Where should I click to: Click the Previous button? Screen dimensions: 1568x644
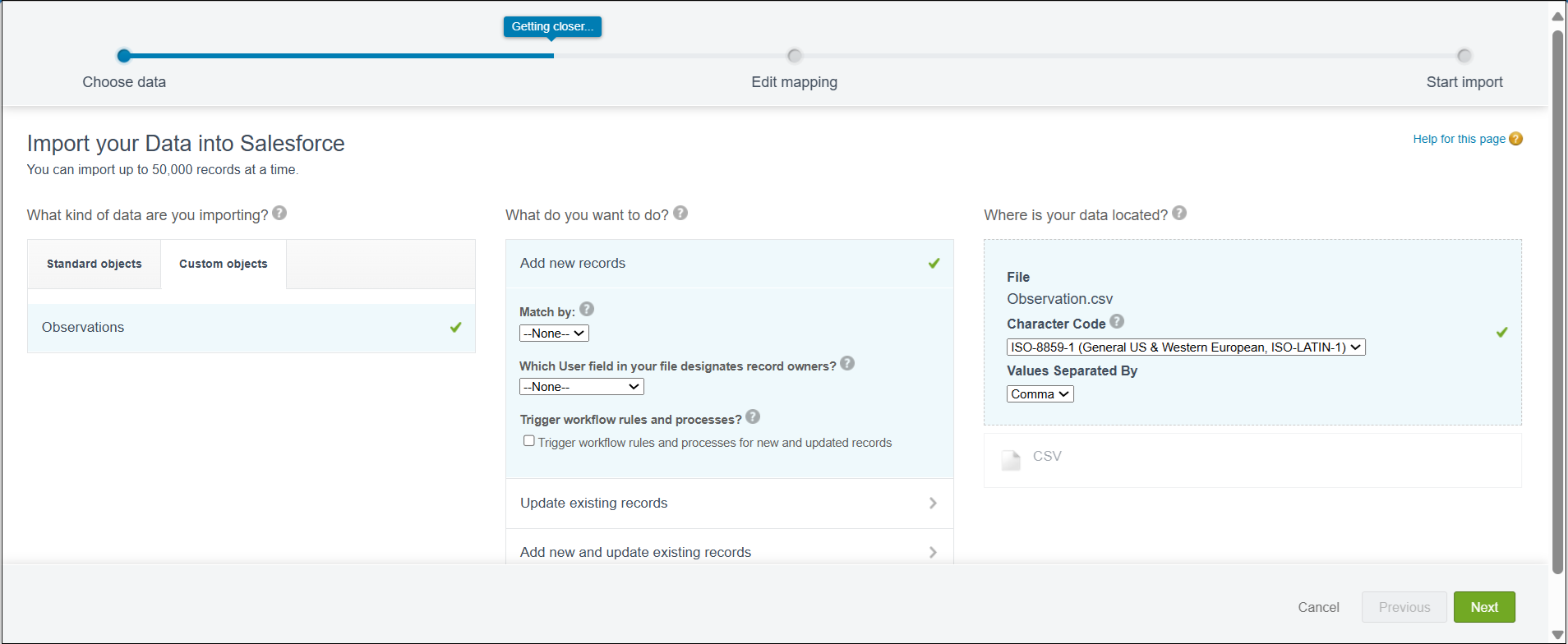pyautogui.click(x=1404, y=607)
